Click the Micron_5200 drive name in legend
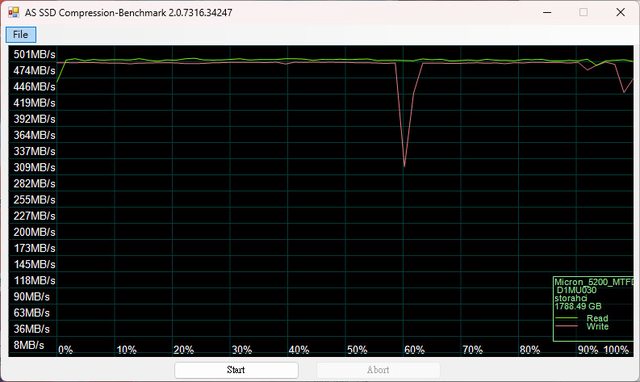640x382 pixels. pyautogui.click(x=594, y=282)
